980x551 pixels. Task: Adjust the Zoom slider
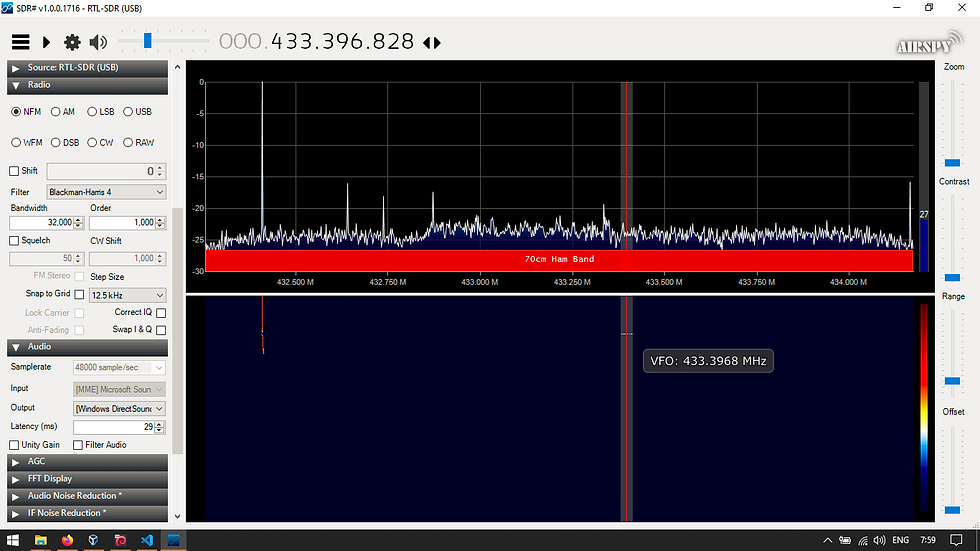[x=952, y=162]
